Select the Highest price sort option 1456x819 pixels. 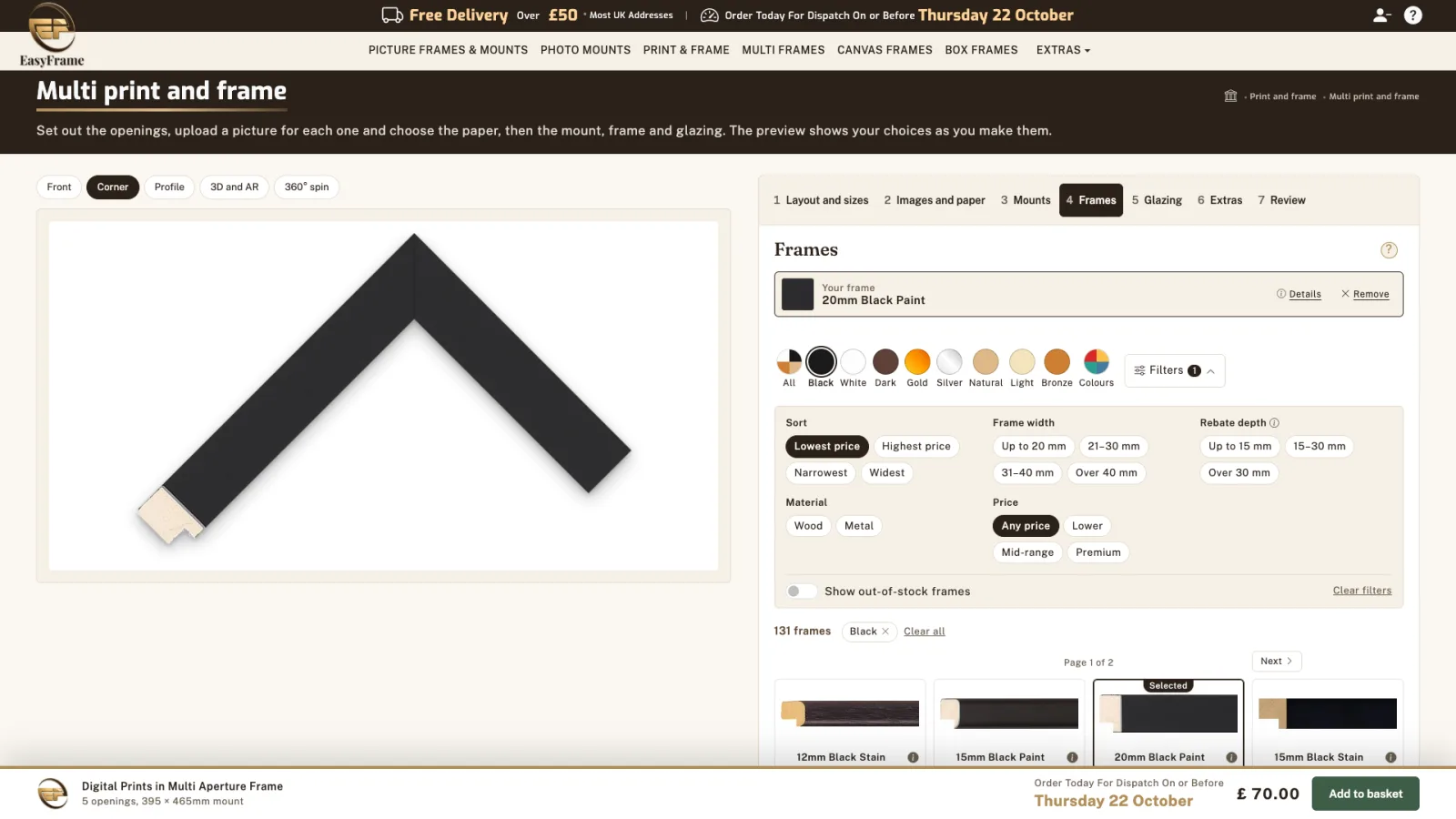(915, 447)
